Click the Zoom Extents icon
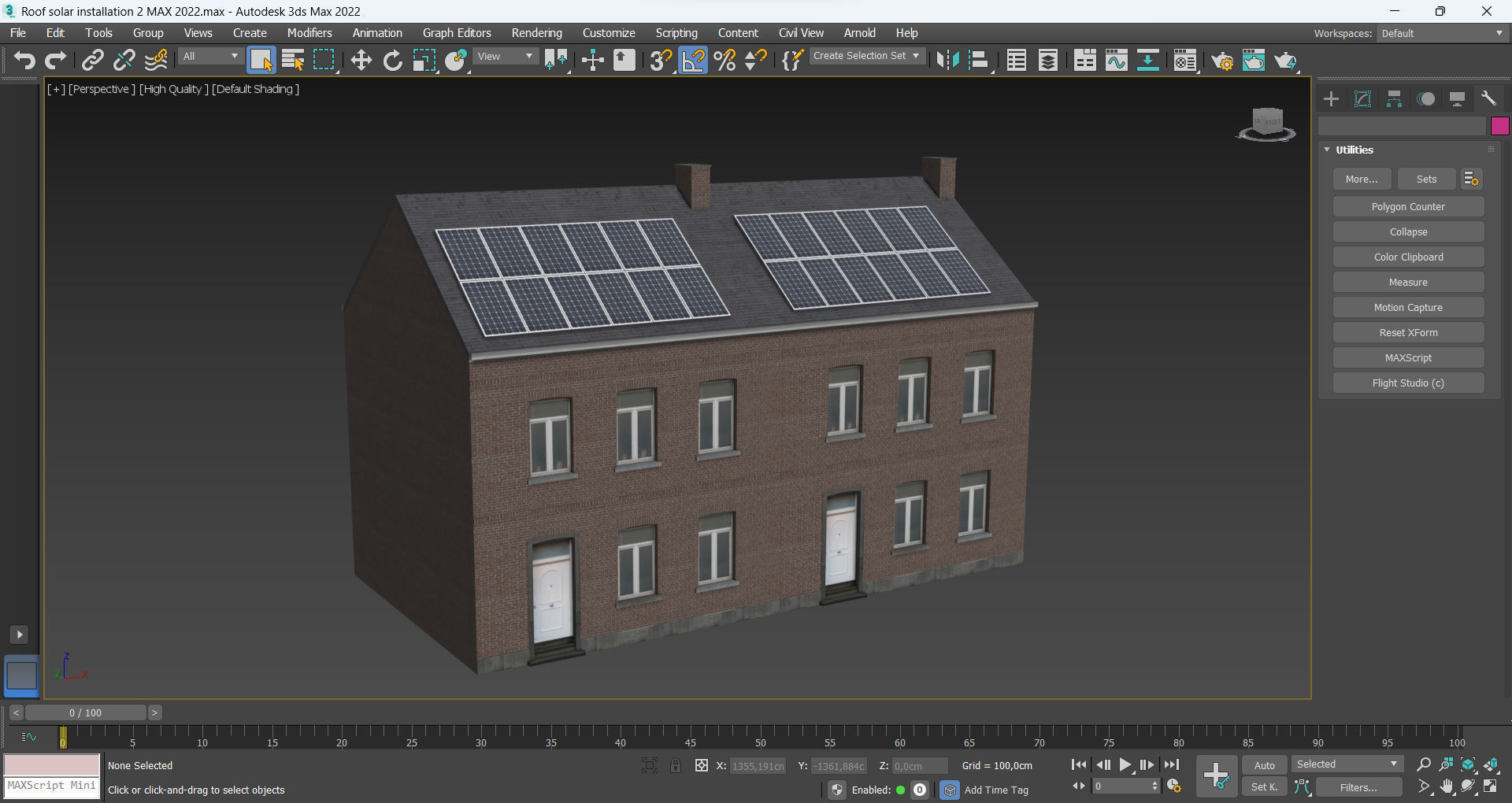Image resolution: width=1512 pixels, height=803 pixels. coord(1467,764)
